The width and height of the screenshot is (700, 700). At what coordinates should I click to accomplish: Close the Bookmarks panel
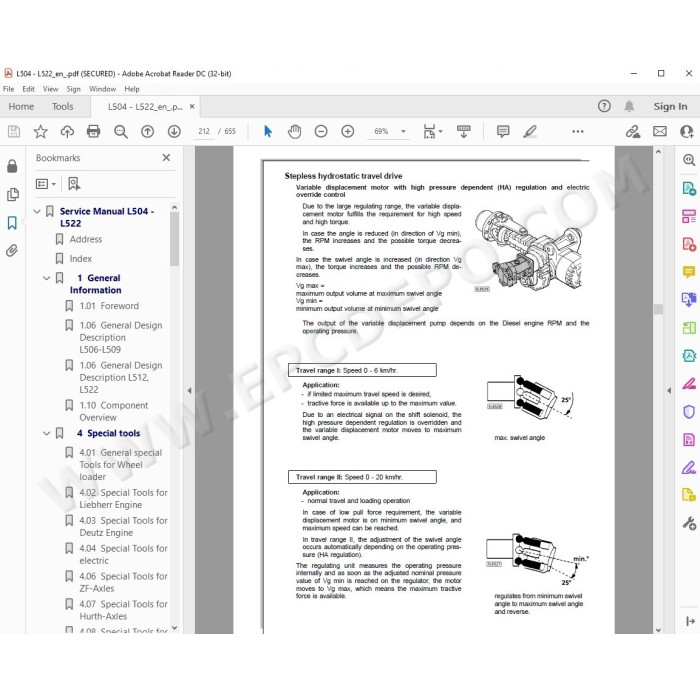tap(166, 158)
